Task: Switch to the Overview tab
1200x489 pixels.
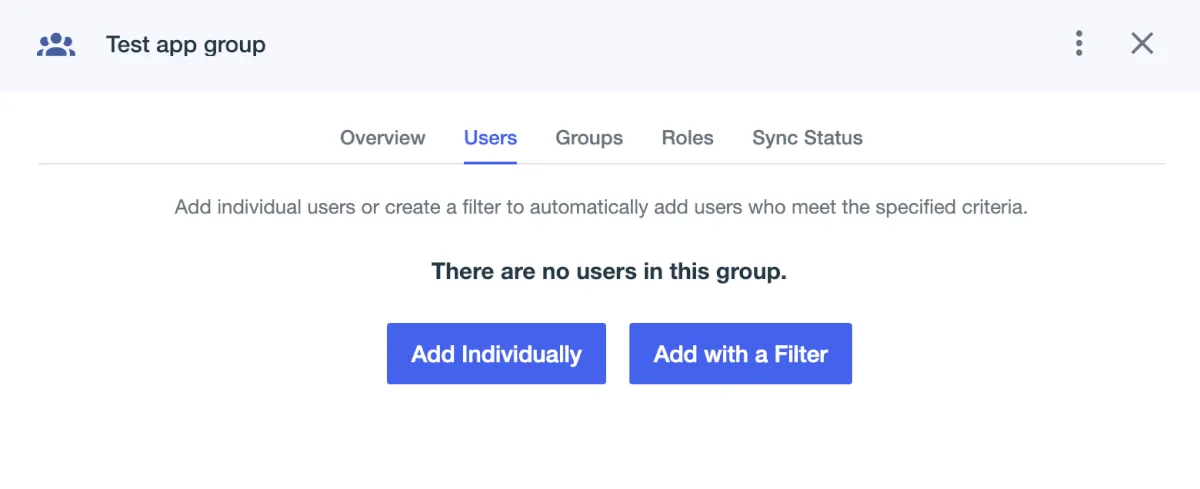Action: point(382,138)
